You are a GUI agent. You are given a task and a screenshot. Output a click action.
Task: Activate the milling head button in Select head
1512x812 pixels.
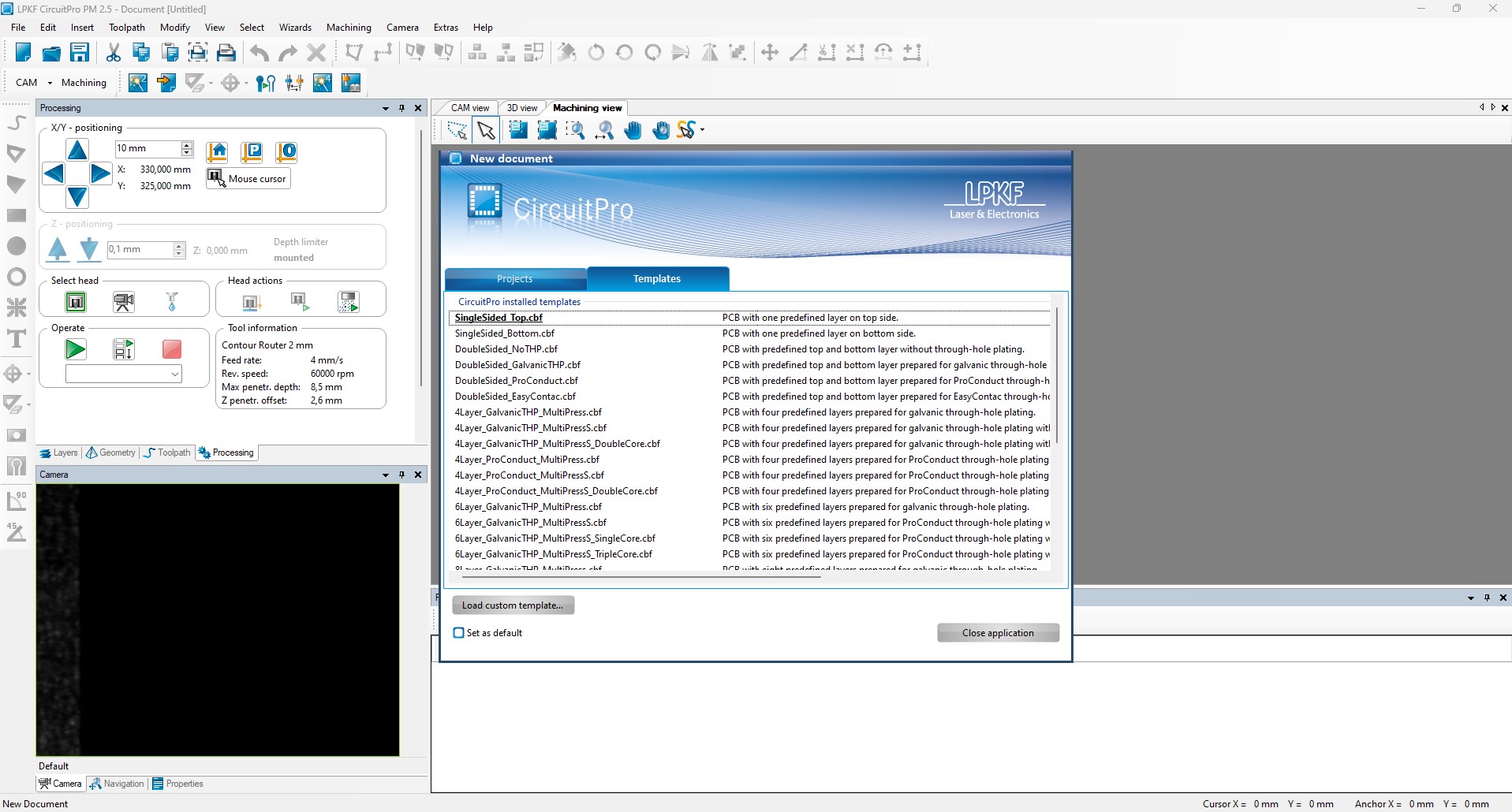(x=76, y=302)
